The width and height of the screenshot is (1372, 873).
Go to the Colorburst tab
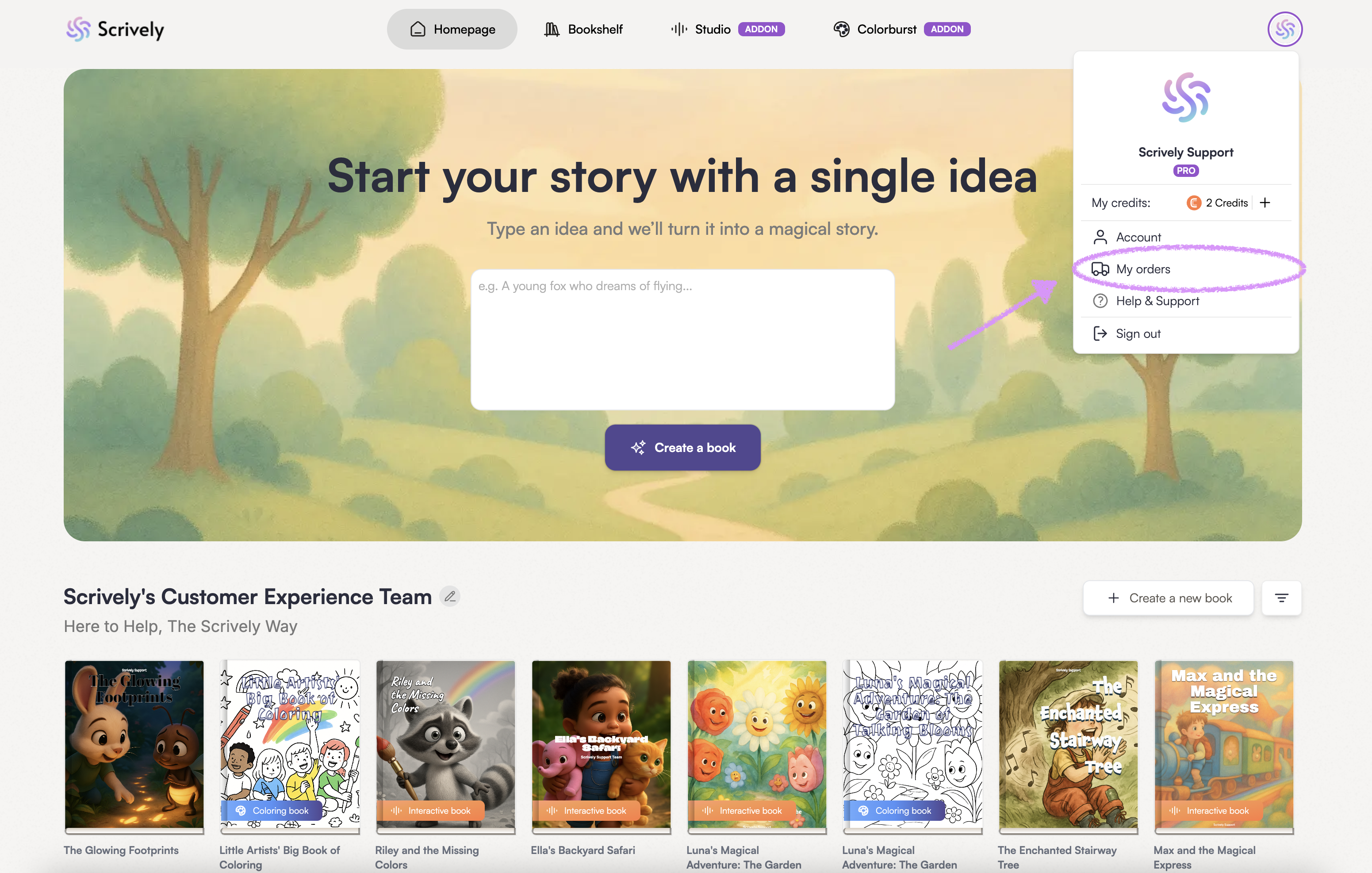coord(901,29)
